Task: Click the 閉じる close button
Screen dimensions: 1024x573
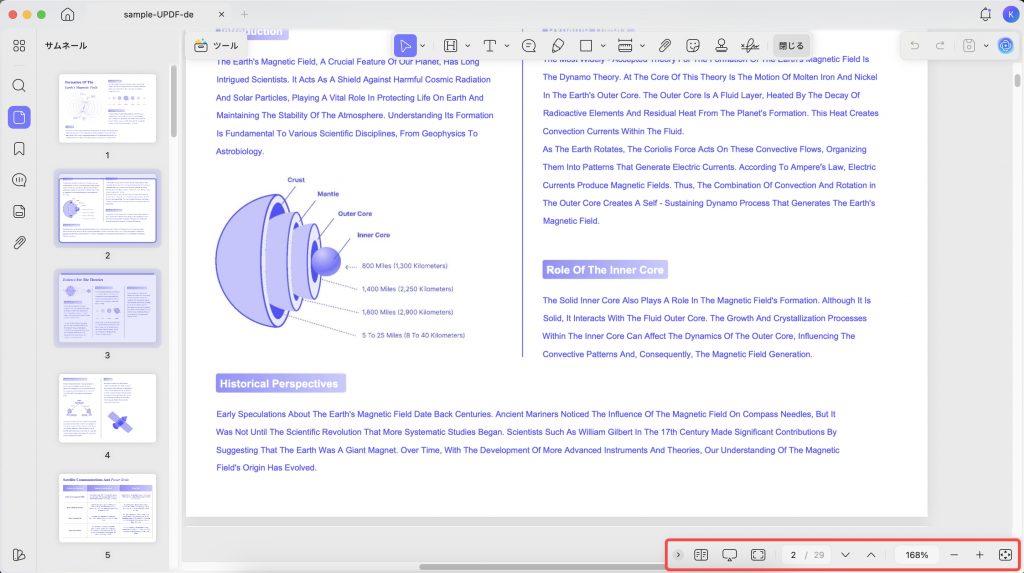Action: [x=791, y=46]
